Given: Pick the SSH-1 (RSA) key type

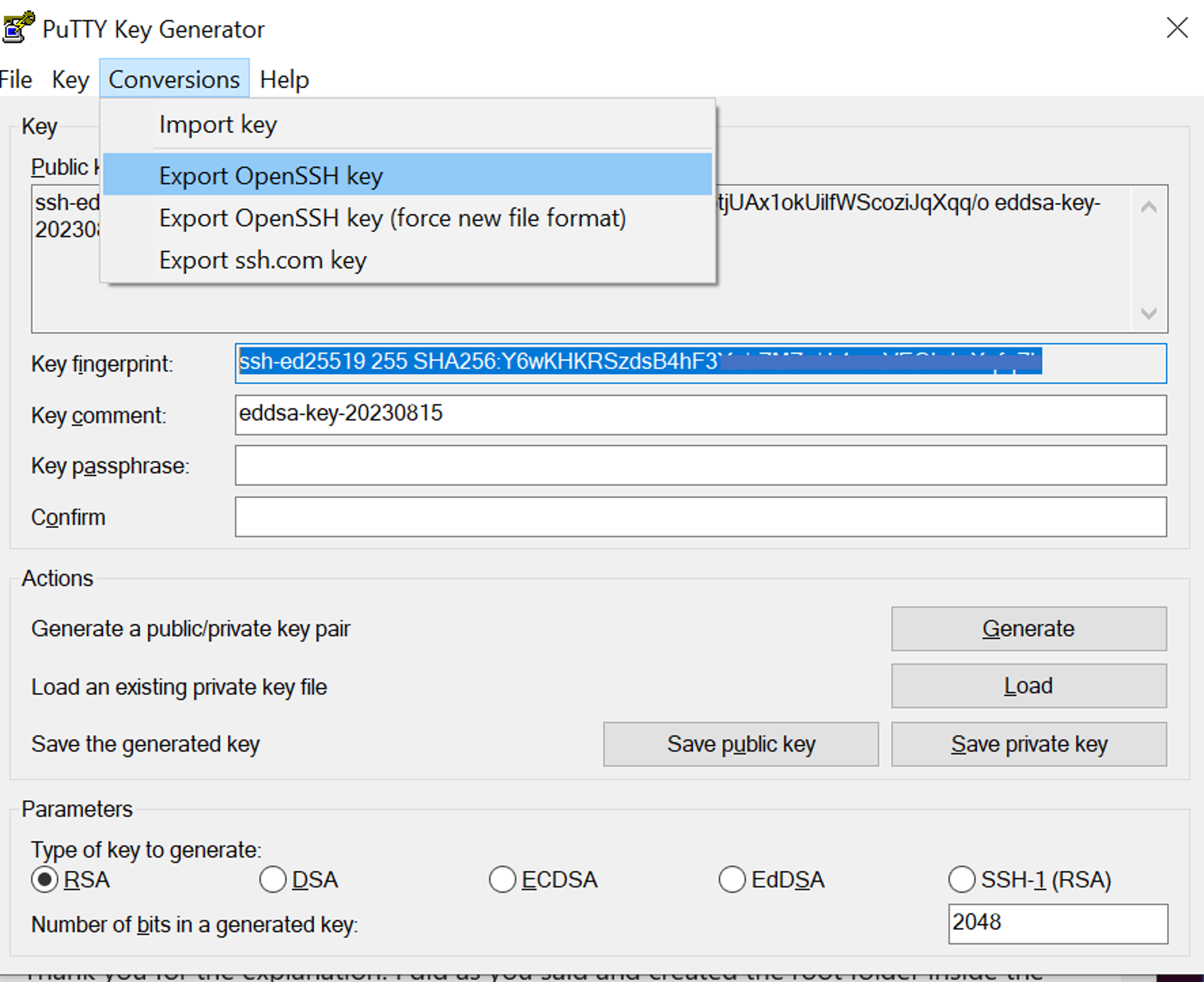Looking at the screenshot, I should 962,879.
